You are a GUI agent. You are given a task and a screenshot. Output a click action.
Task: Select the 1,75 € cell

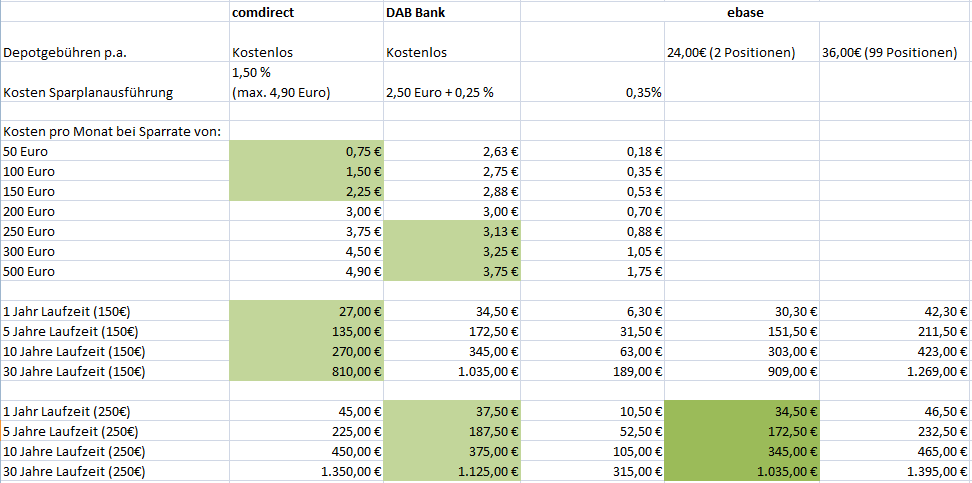(x=592, y=271)
